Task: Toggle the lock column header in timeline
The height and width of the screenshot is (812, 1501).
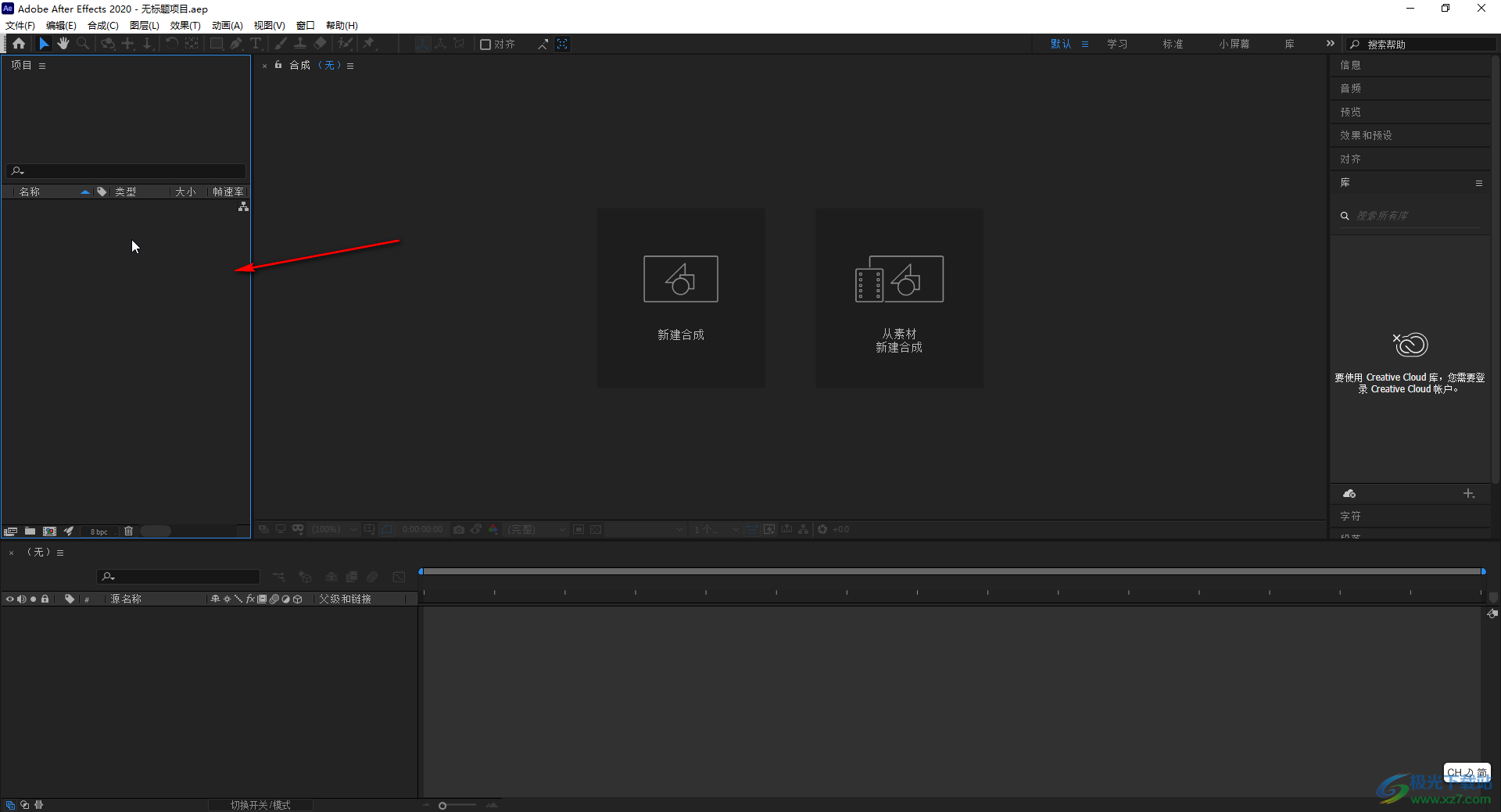Action: coord(45,599)
